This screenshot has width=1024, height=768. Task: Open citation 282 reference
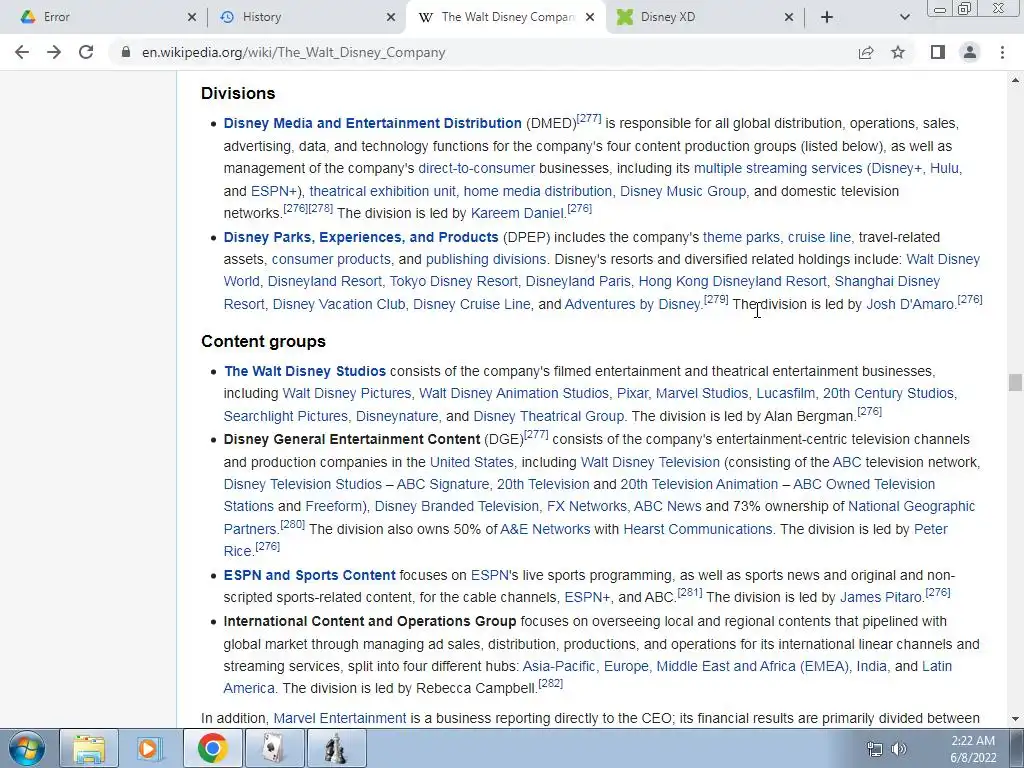point(551,683)
